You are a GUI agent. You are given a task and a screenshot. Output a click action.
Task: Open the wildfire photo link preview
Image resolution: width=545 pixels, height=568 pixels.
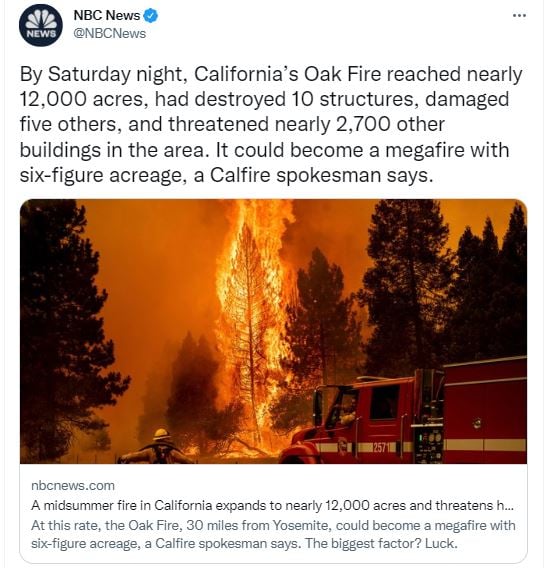click(273, 380)
